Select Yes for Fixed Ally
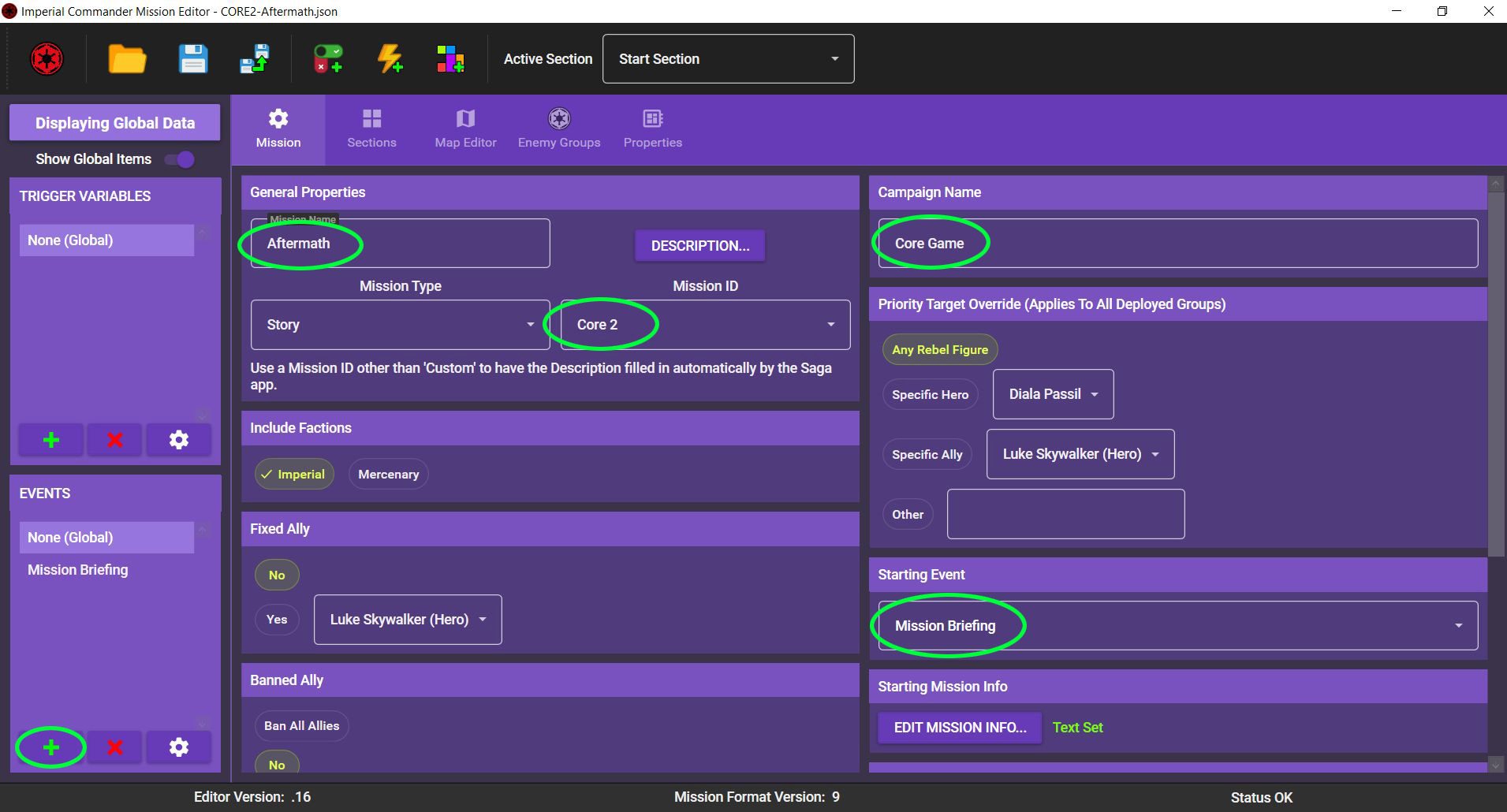Image resolution: width=1507 pixels, height=812 pixels. (x=277, y=620)
